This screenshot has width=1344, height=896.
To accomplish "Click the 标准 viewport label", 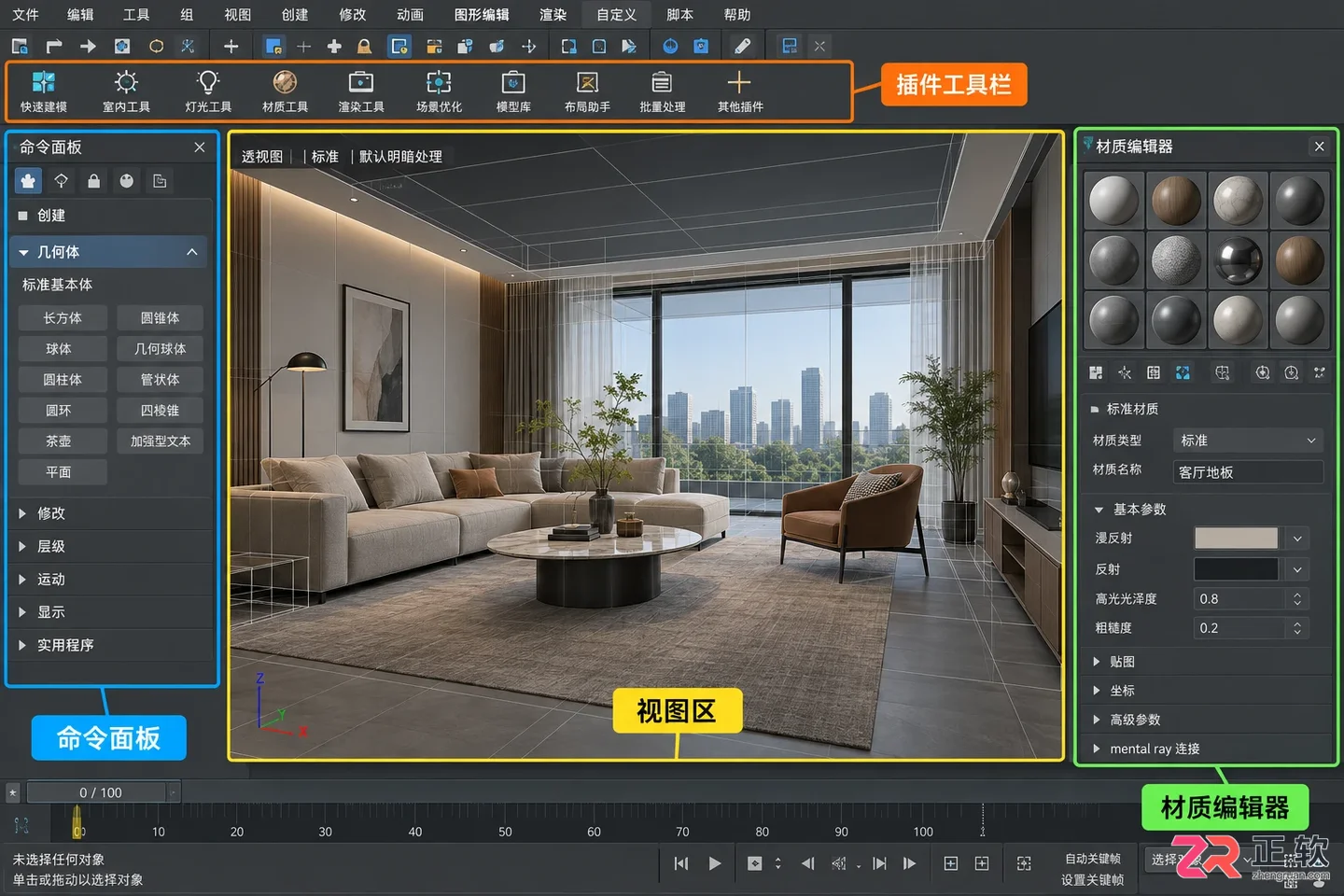I will 325,157.
